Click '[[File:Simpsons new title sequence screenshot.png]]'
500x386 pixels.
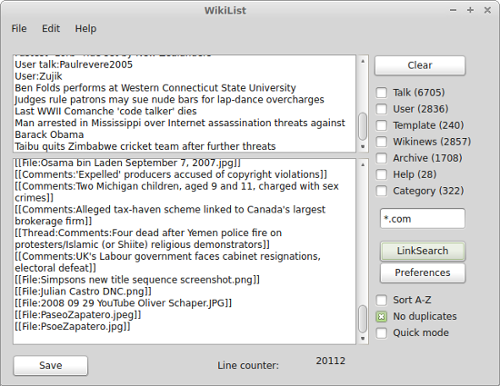137,280
